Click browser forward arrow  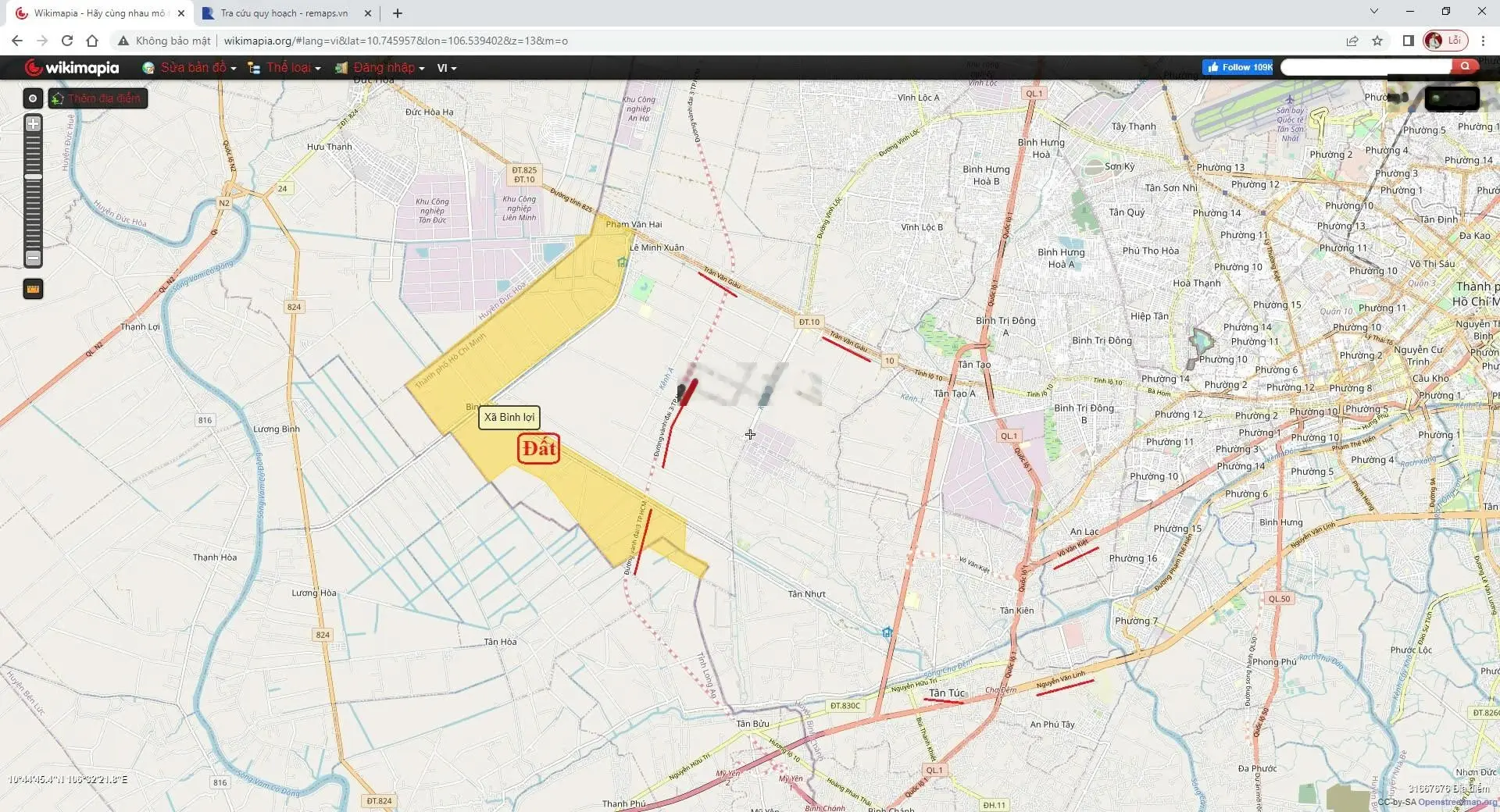pyautogui.click(x=42, y=41)
